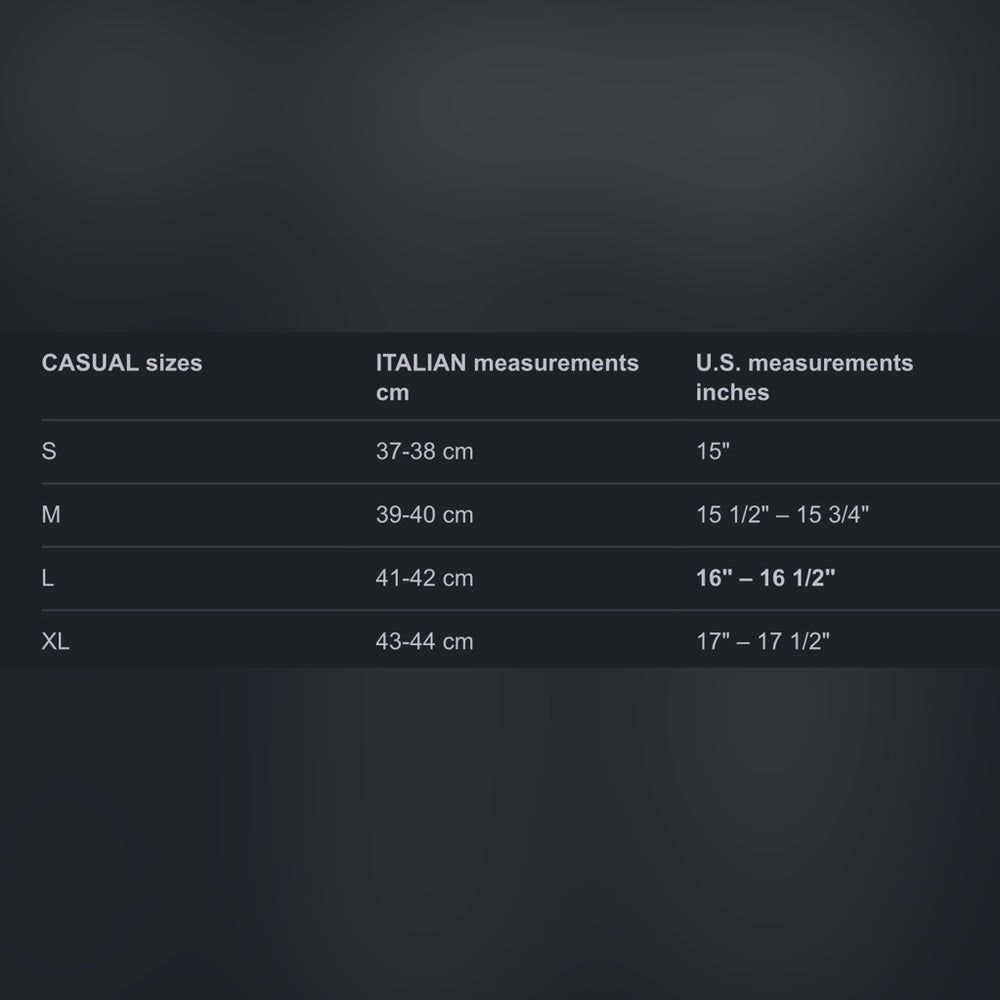Click the ITALIAN measurements column header

507,363
